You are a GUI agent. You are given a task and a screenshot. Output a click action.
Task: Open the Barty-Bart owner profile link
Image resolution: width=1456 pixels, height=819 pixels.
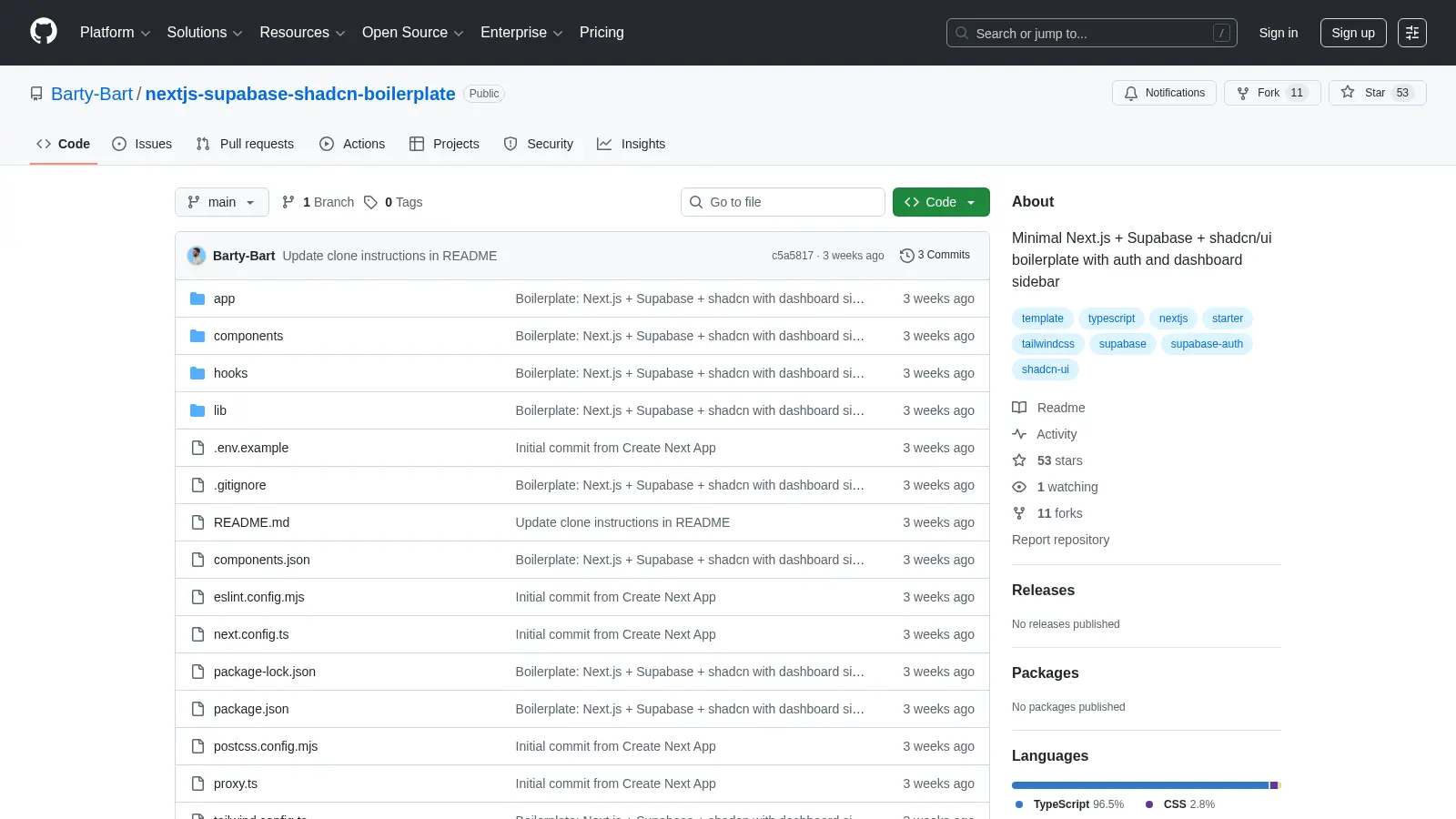pos(92,94)
